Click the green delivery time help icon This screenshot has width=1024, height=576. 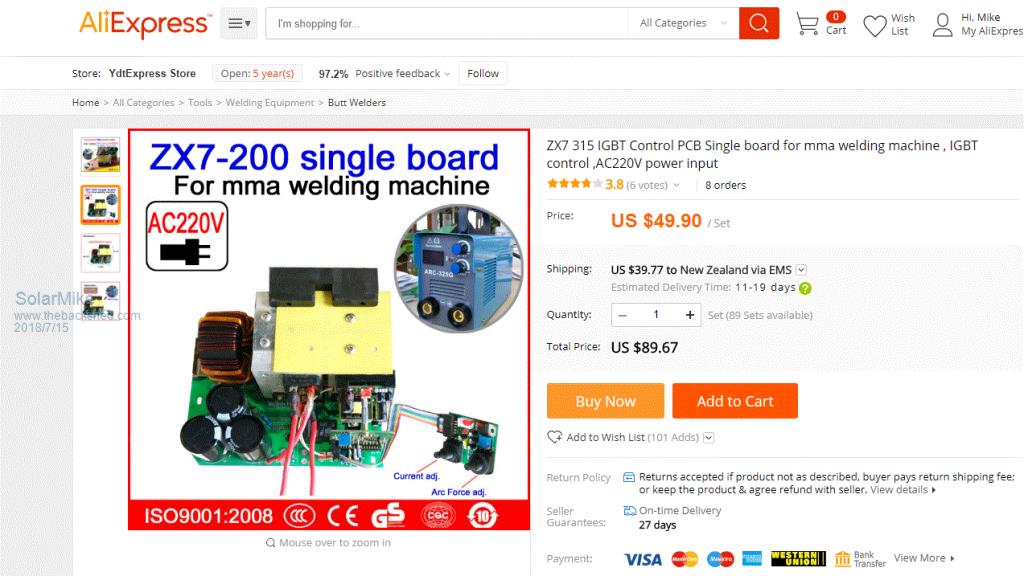pos(805,288)
